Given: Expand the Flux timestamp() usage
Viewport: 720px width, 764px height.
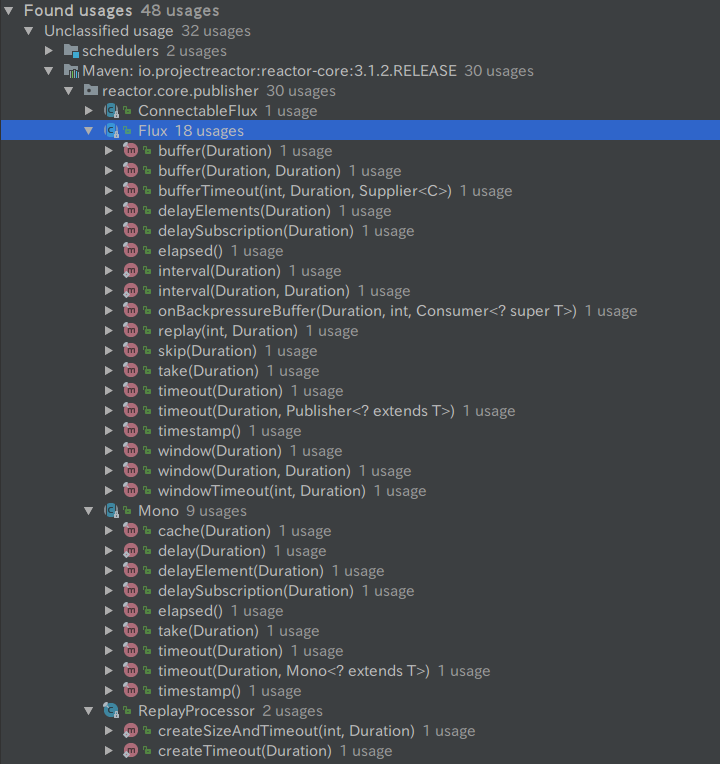Looking at the screenshot, I should pos(109,431).
